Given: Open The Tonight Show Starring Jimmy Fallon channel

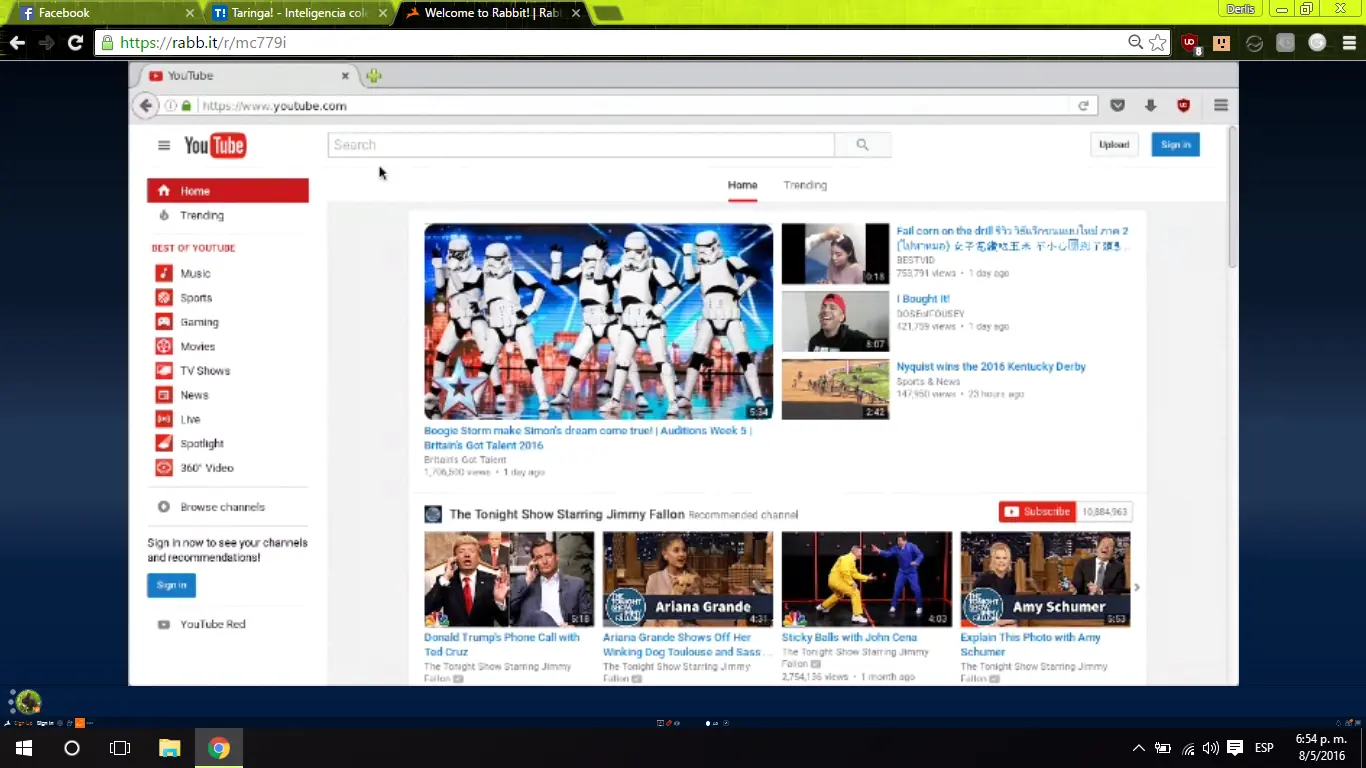Looking at the screenshot, I should 566,514.
